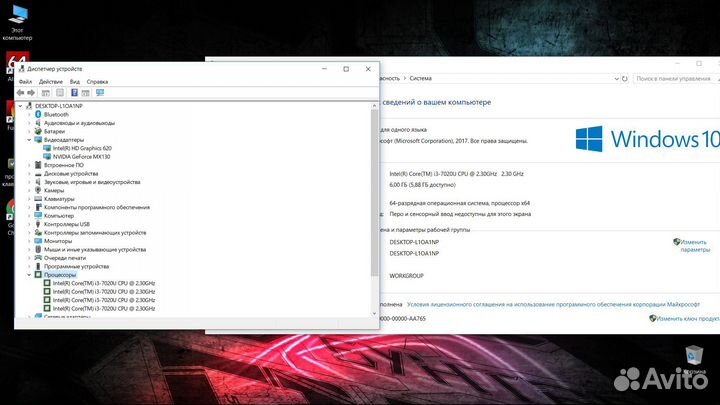Refresh the System window address bar
Viewport: 720px width, 405px height.
click(624, 79)
